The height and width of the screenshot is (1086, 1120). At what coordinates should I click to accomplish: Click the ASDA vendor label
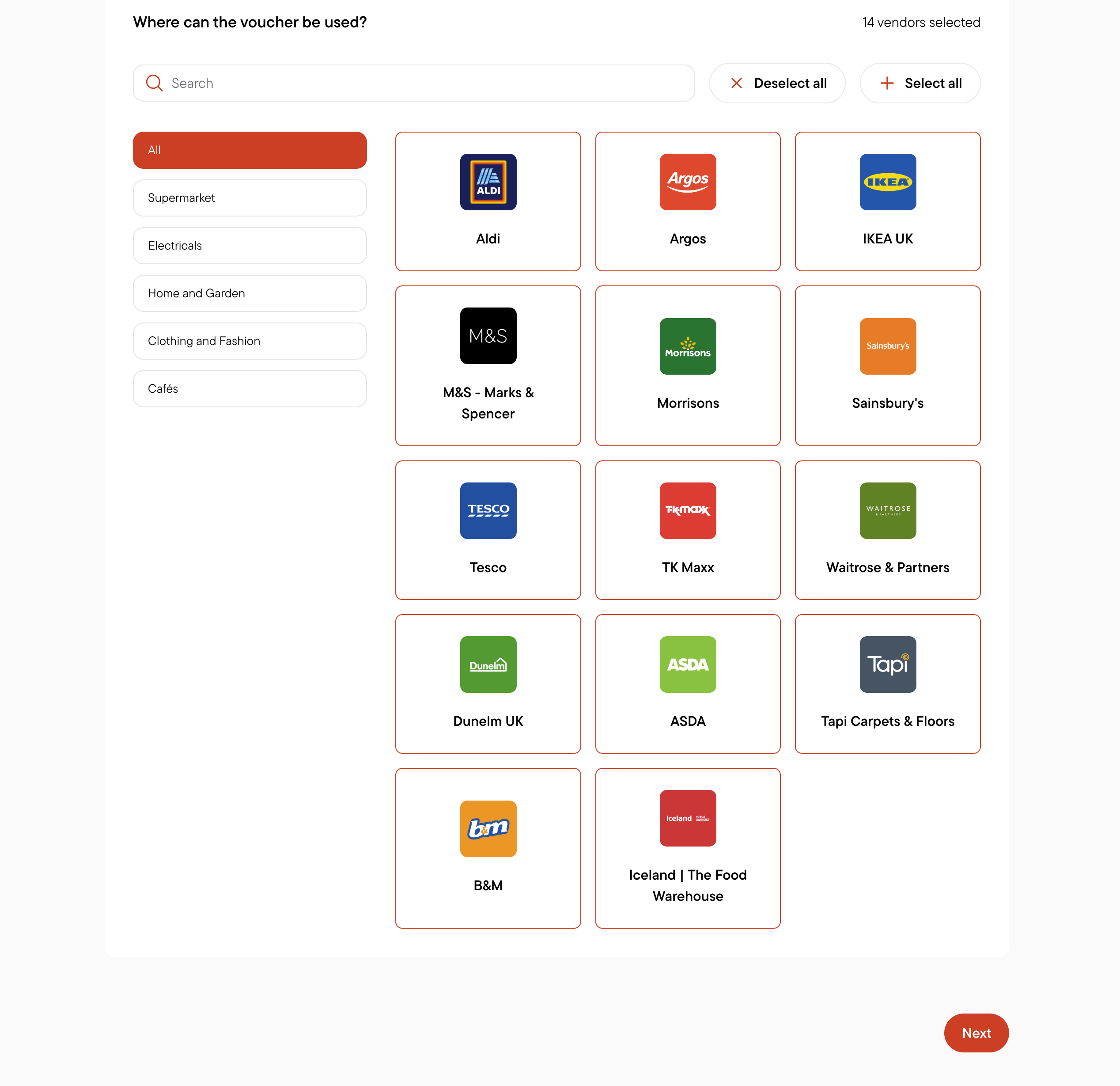pos(688,721)
